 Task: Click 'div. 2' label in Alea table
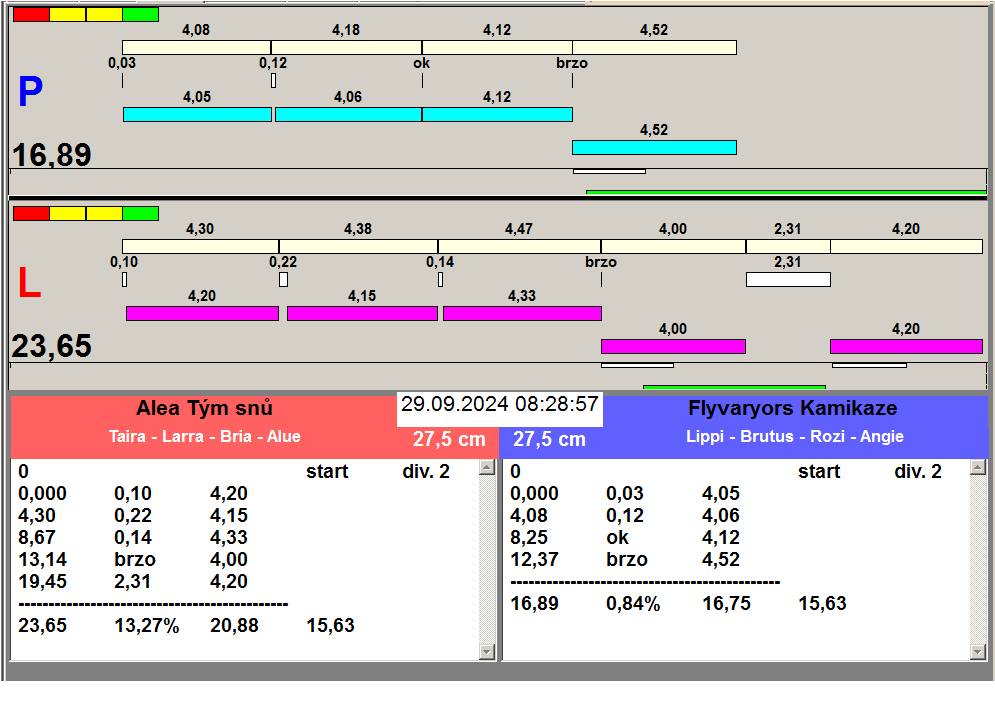click(x=426, y=472)
